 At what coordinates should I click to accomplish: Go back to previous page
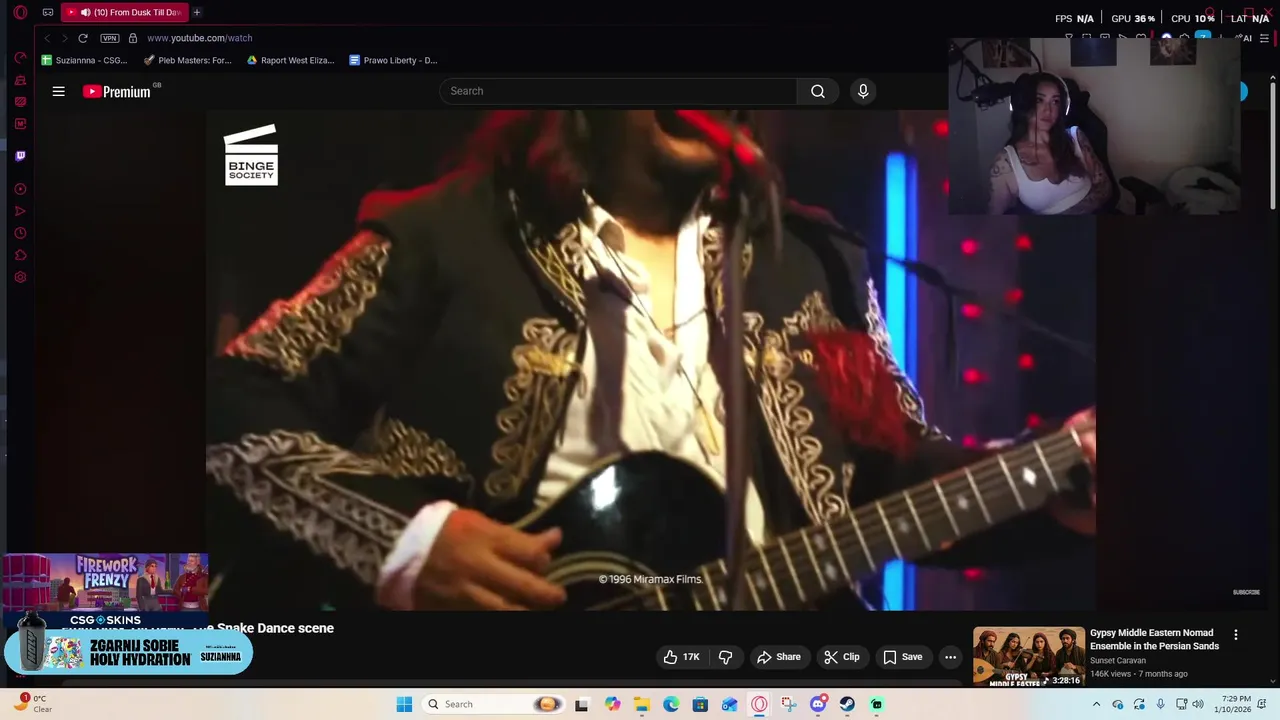pyautogui.click(x=46, y=38)
